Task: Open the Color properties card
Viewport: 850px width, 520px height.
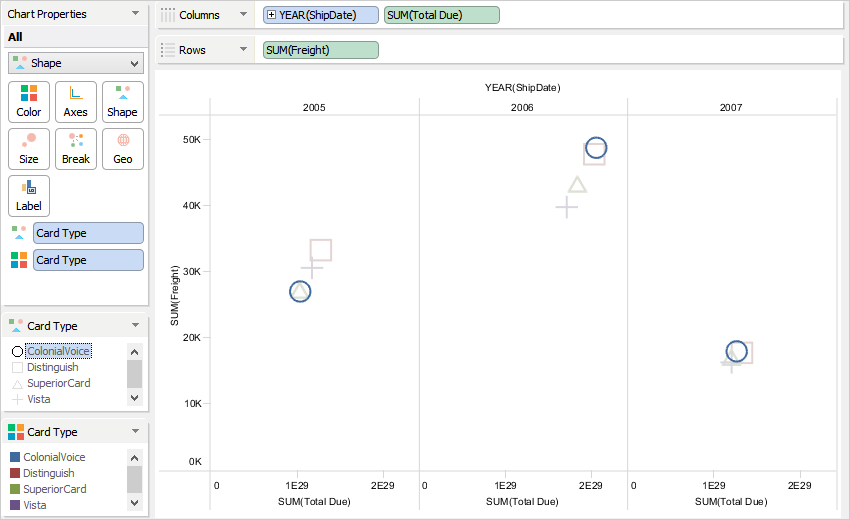Action: 29,102
